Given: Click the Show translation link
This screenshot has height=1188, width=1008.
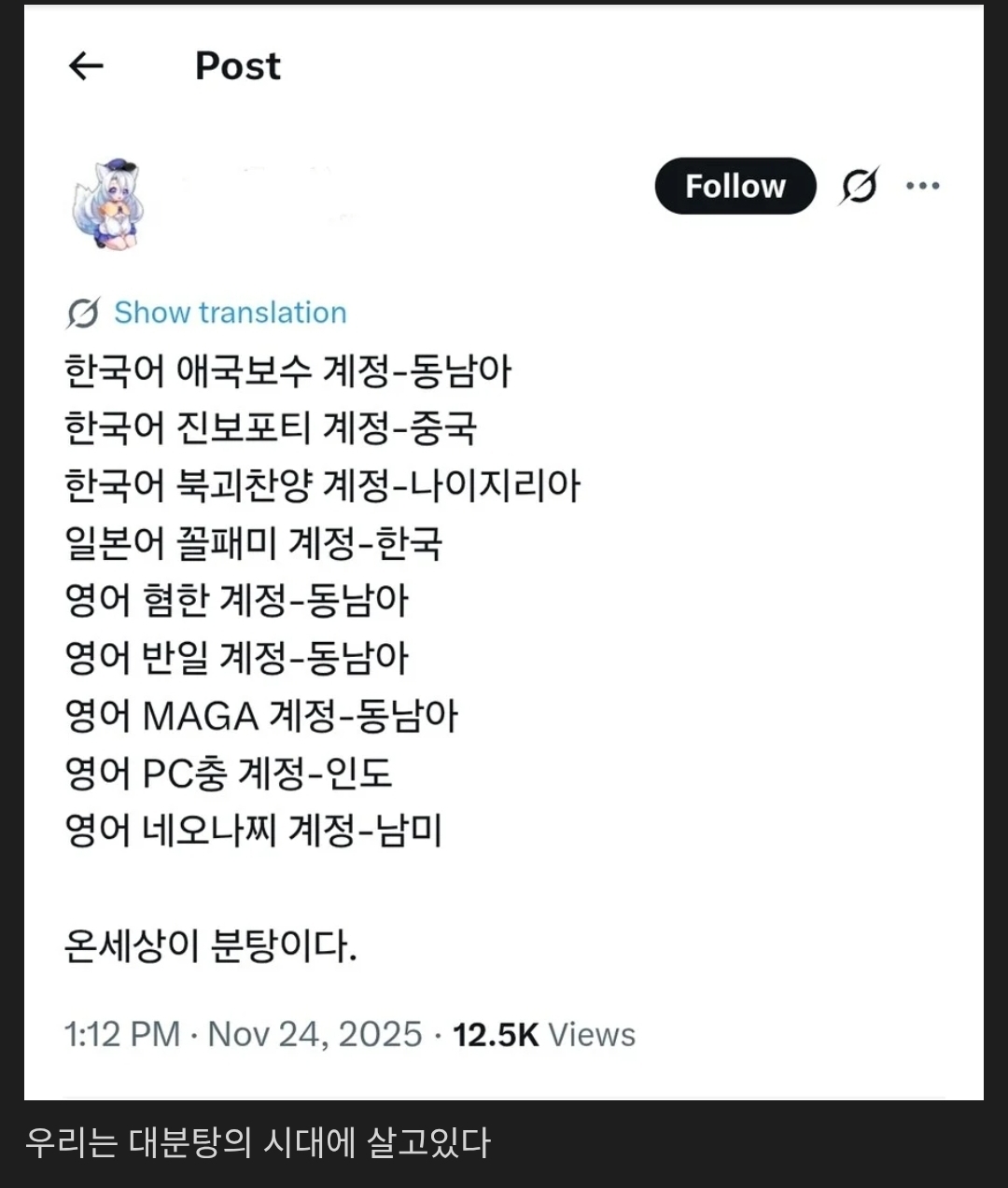Looking at the screenshot, I should pos(230,313).
